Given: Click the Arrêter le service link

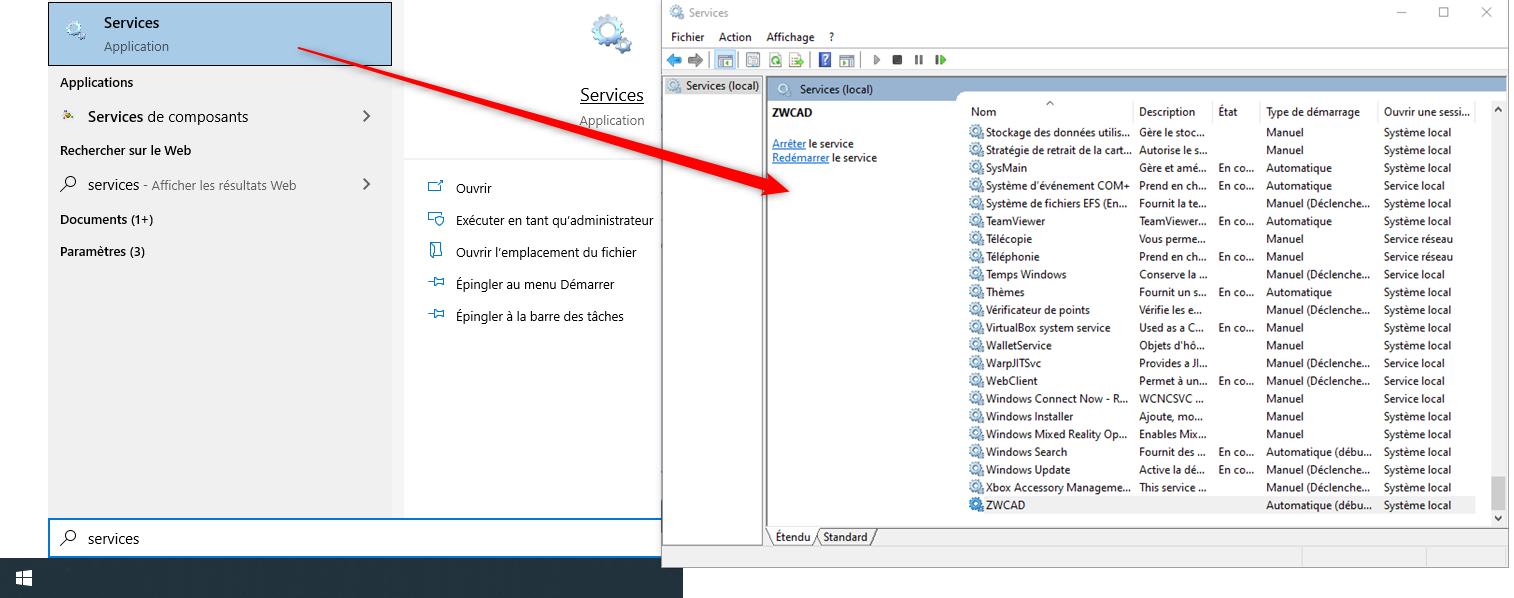Looking at the screenshot, I should [788, 144].
